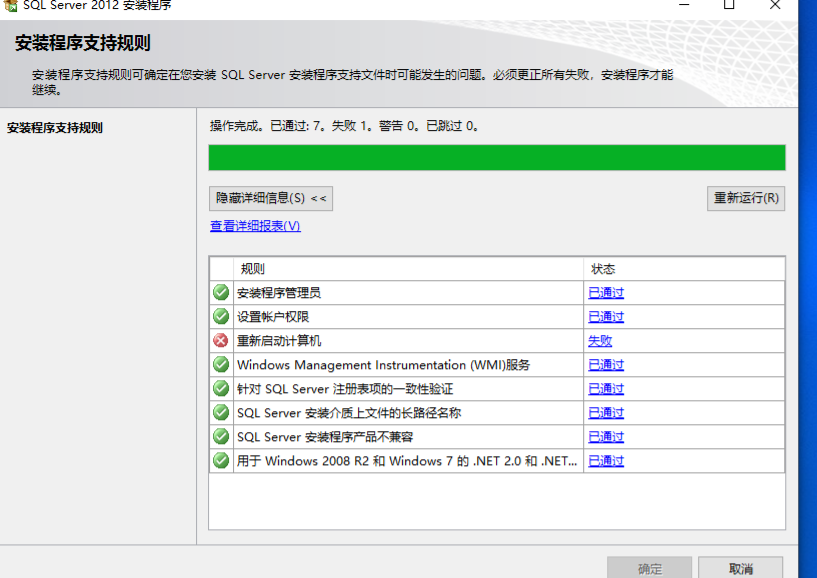Open 已通过 status for 安装程序产品不兼容
This screenshot has height=578, width=817.
pos(606,437)
